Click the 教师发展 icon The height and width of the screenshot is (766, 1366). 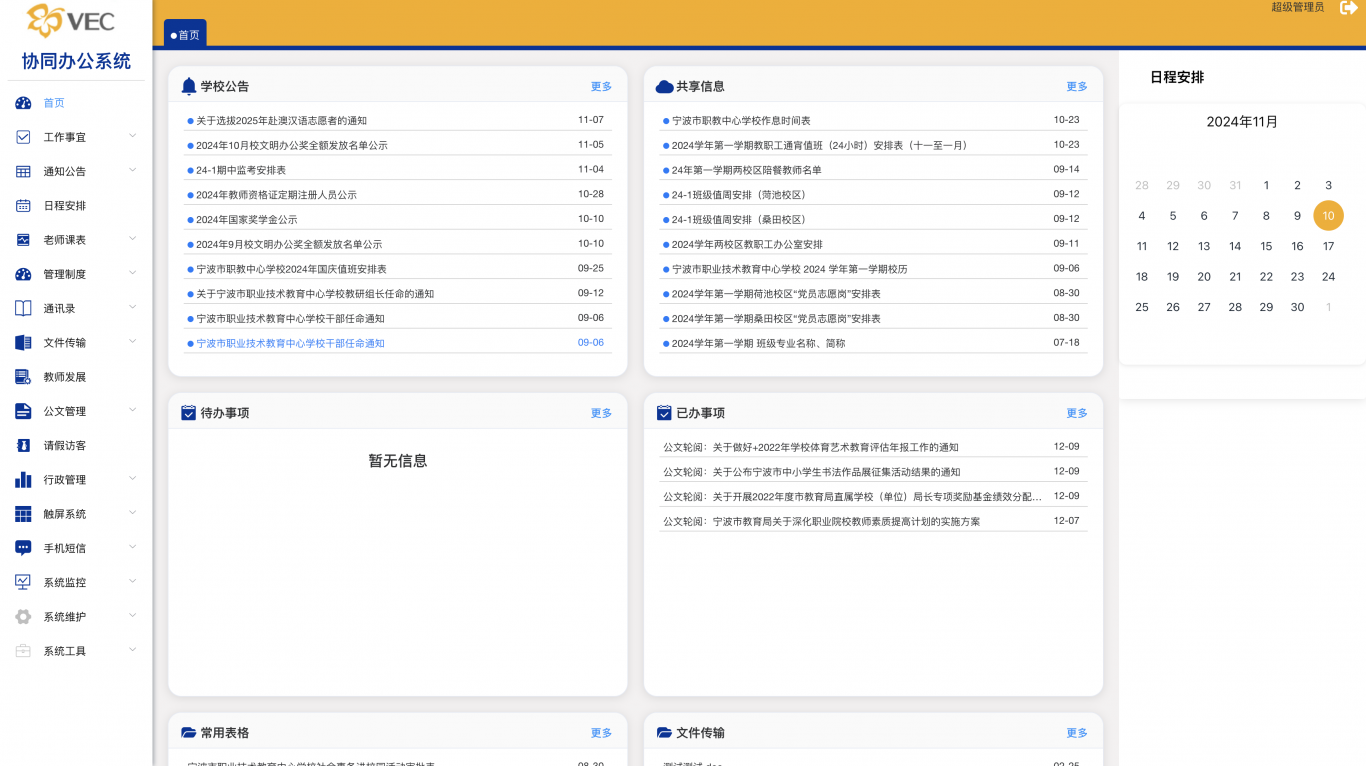click(x=23, y=377)
